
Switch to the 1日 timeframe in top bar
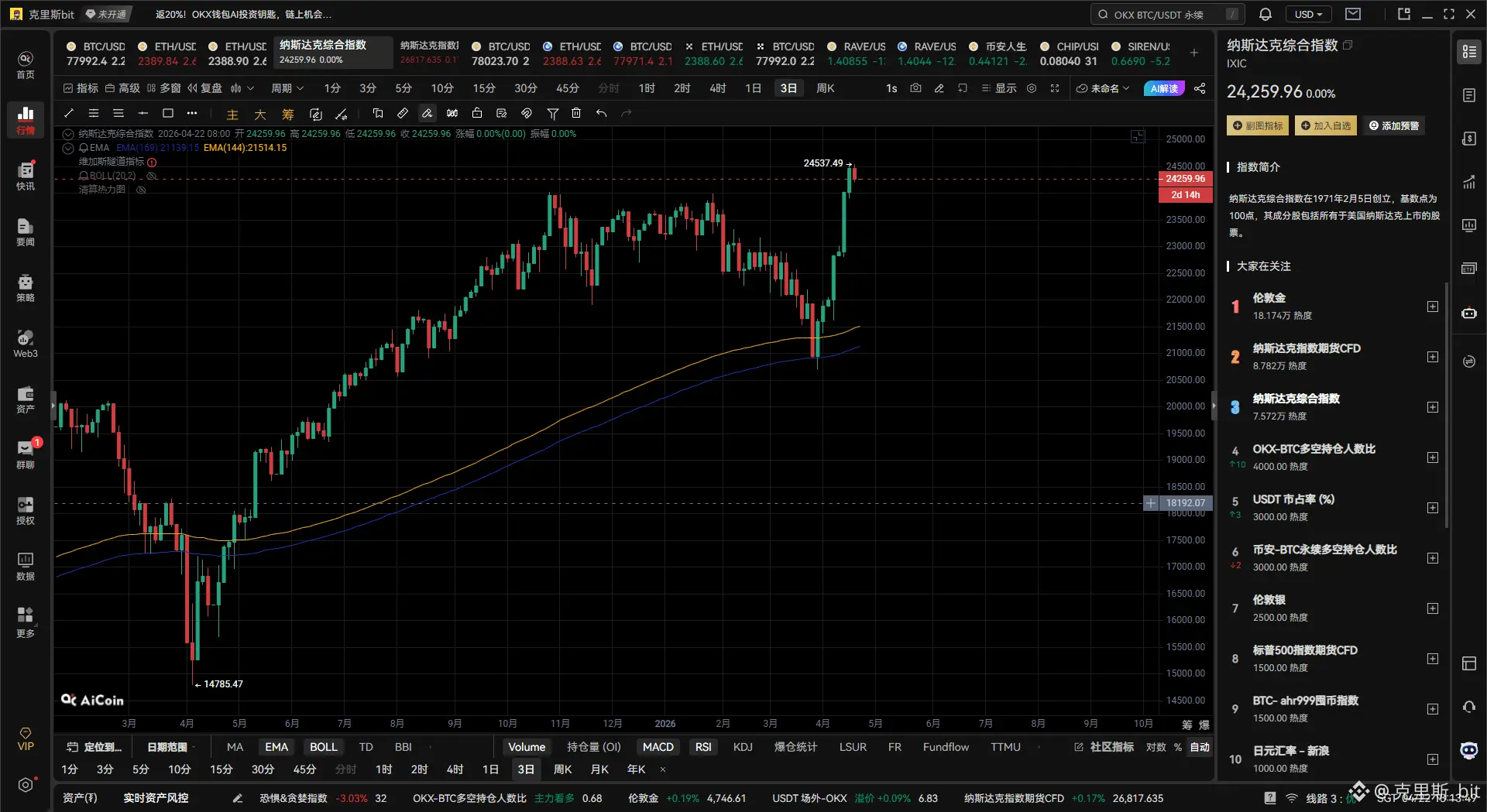point(753,88)
